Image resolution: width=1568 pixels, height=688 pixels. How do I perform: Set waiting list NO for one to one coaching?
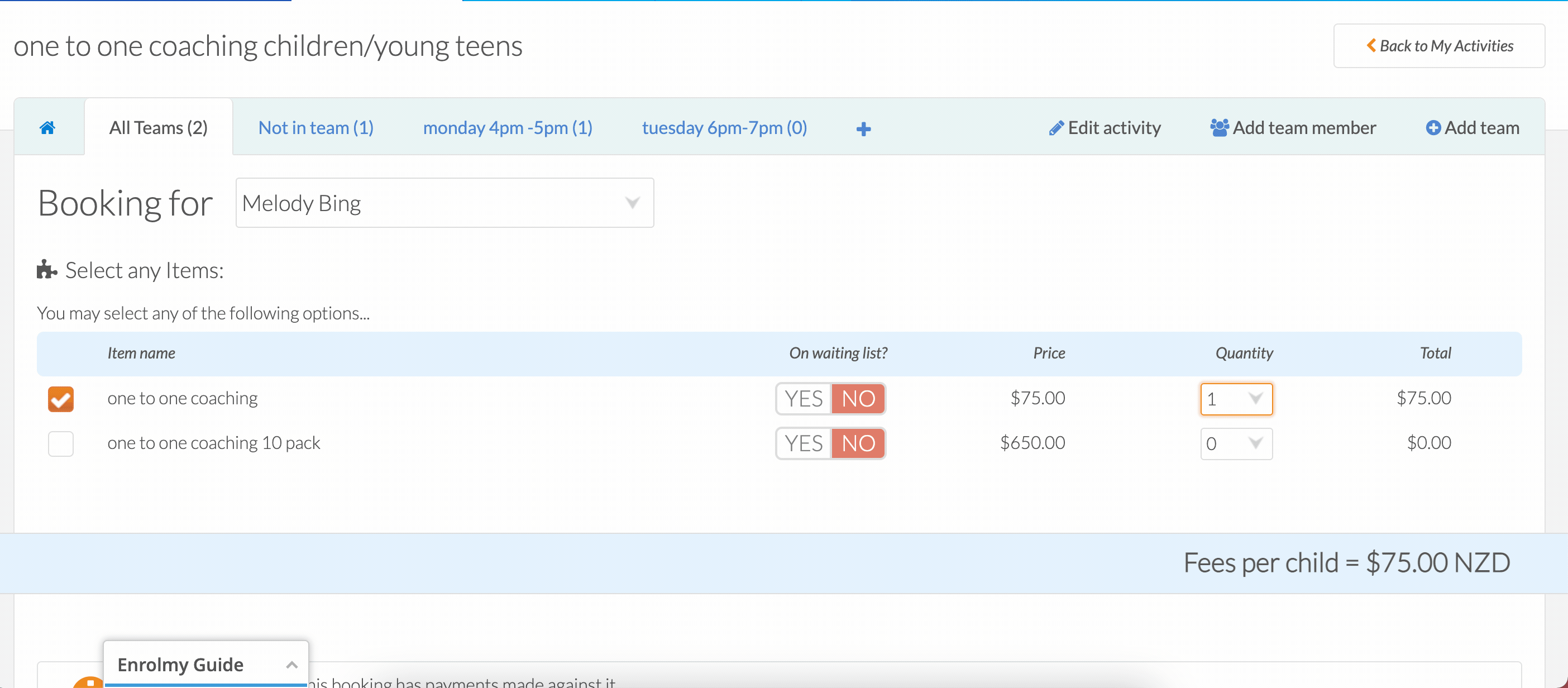click(858, 399)
